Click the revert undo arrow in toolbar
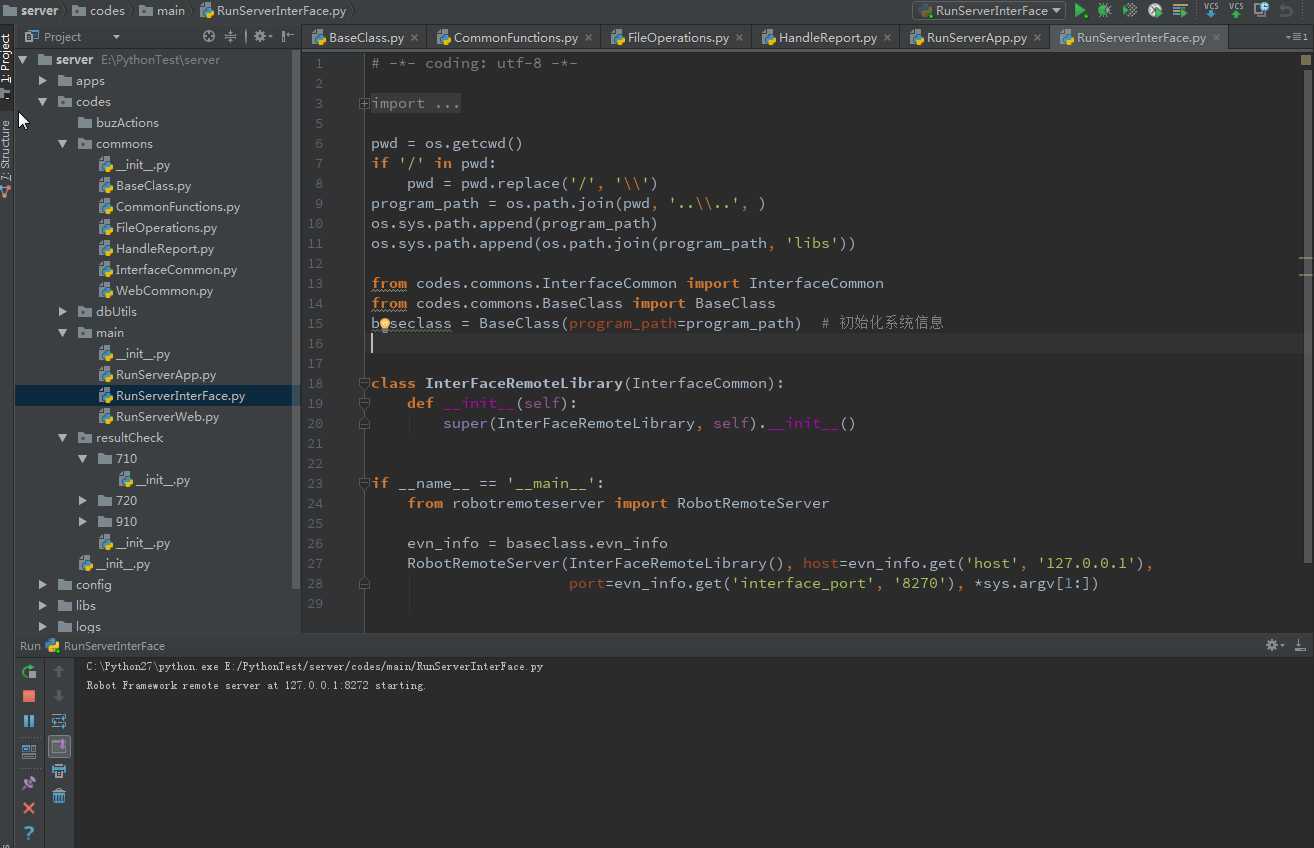 pyautogui.click(x=1286, y=10)
